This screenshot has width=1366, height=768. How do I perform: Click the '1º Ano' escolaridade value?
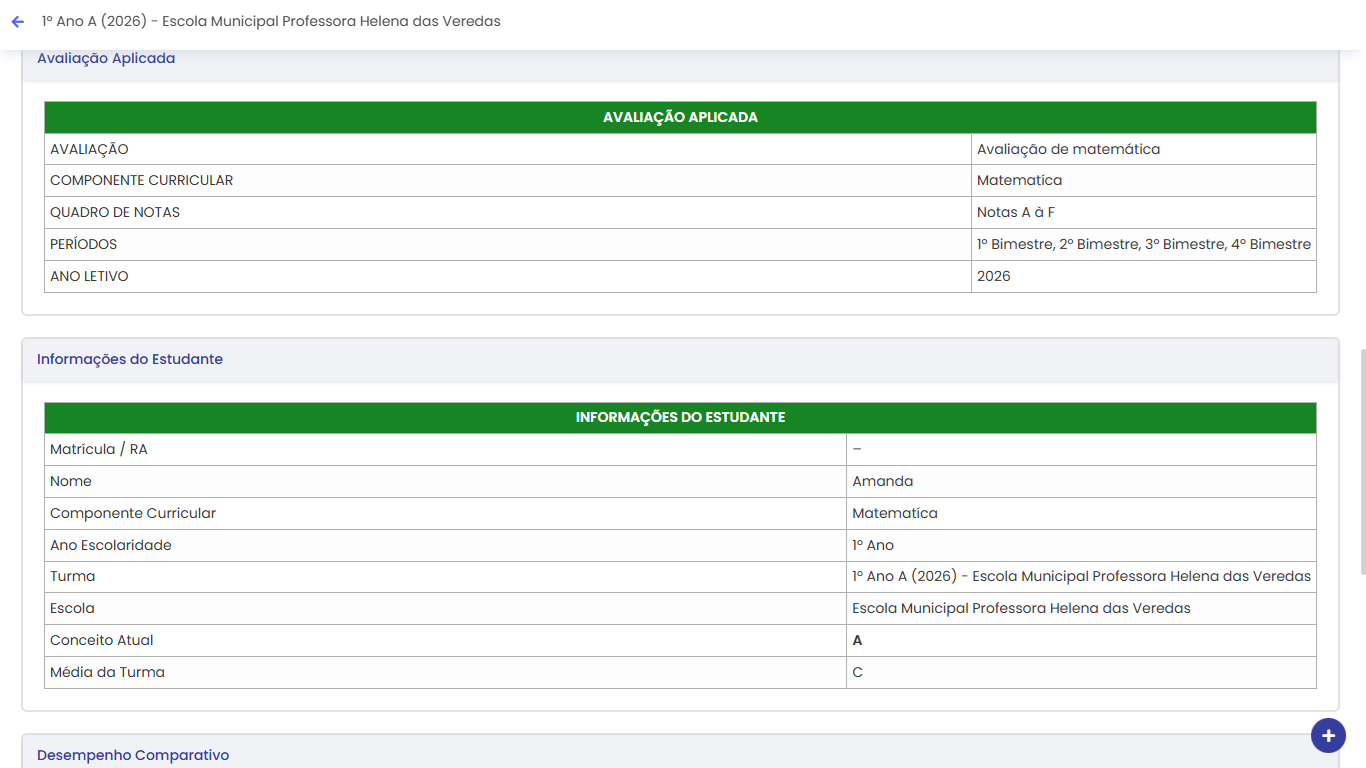pyautogui.click(x=873, y=545)
